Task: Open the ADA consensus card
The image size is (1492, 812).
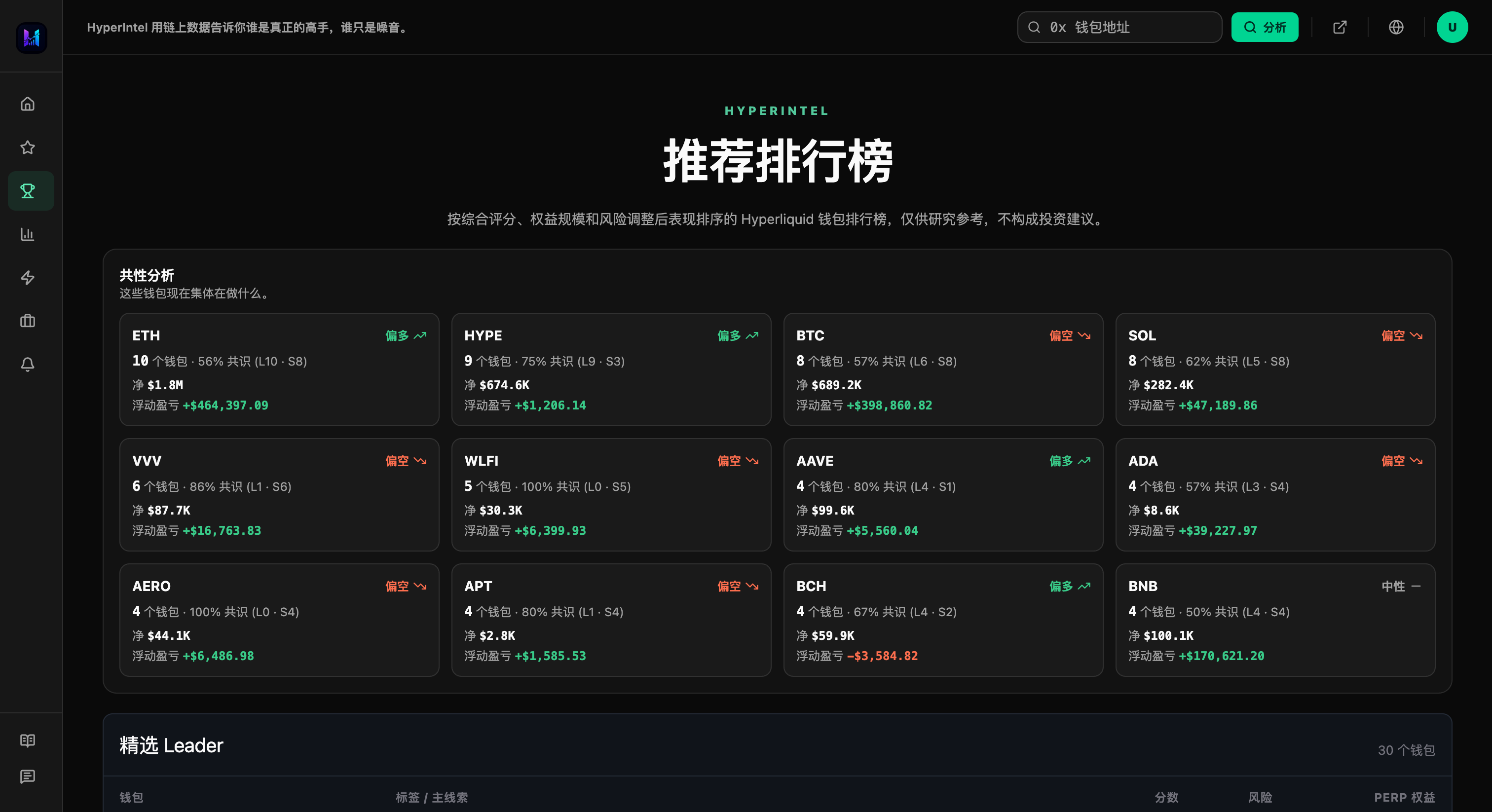Action: pos(1275,495)
